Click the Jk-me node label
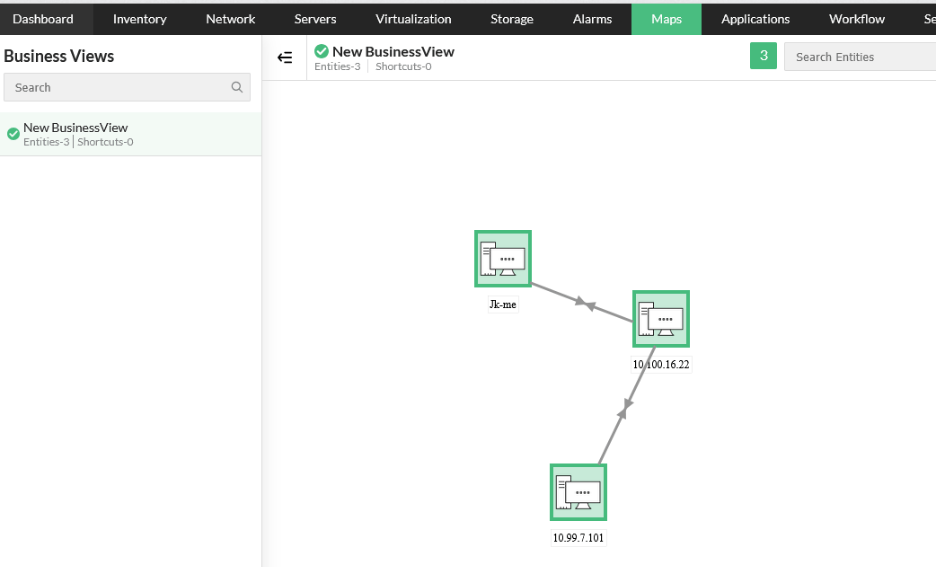936x567 pixels. click(x=503, y=304)
